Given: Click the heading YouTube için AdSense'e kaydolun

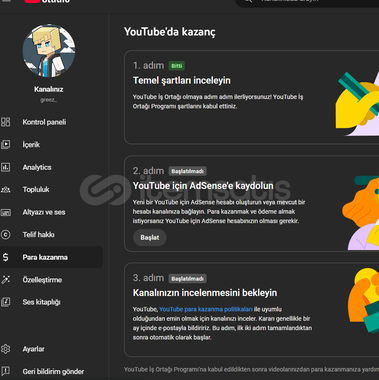Looking at the screenshot, I should point(203,186).
